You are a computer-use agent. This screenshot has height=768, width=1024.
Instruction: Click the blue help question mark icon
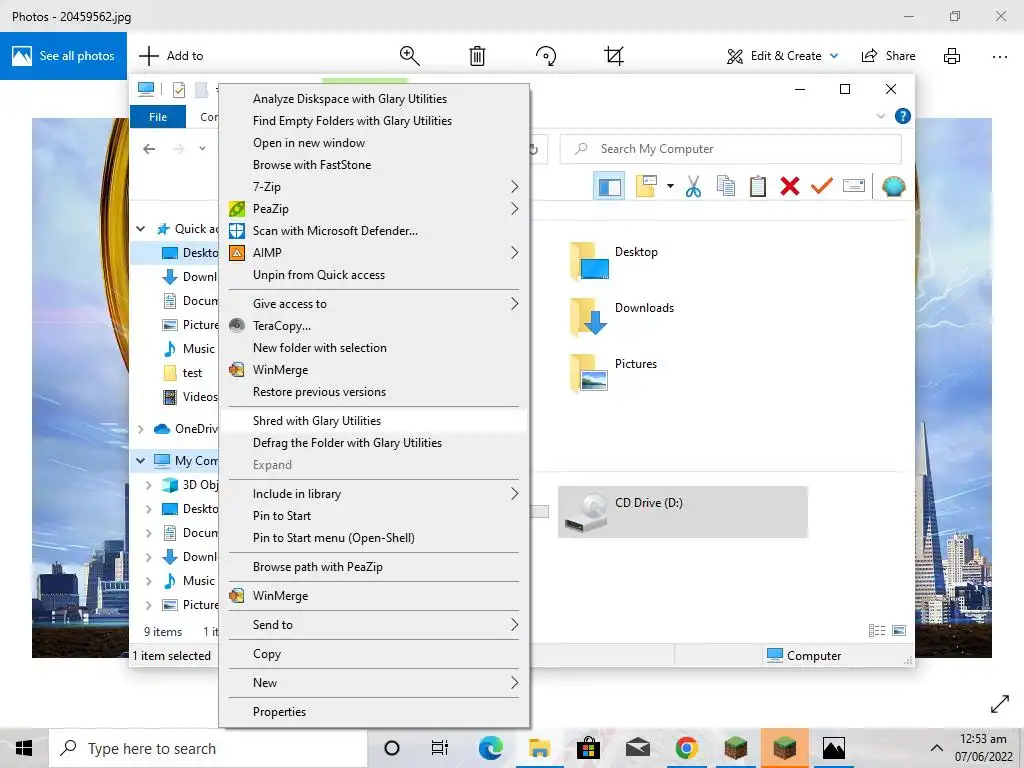[903, 116]
